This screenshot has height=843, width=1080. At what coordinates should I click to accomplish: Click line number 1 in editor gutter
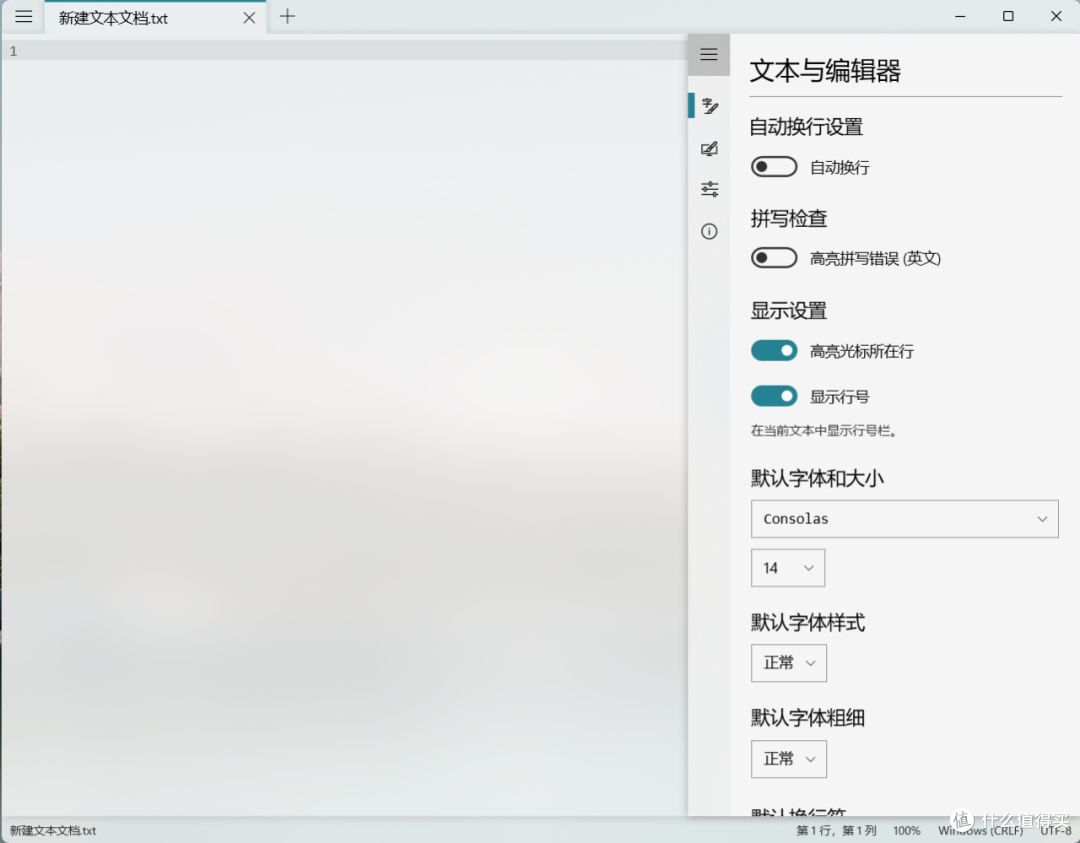[13, 51]
